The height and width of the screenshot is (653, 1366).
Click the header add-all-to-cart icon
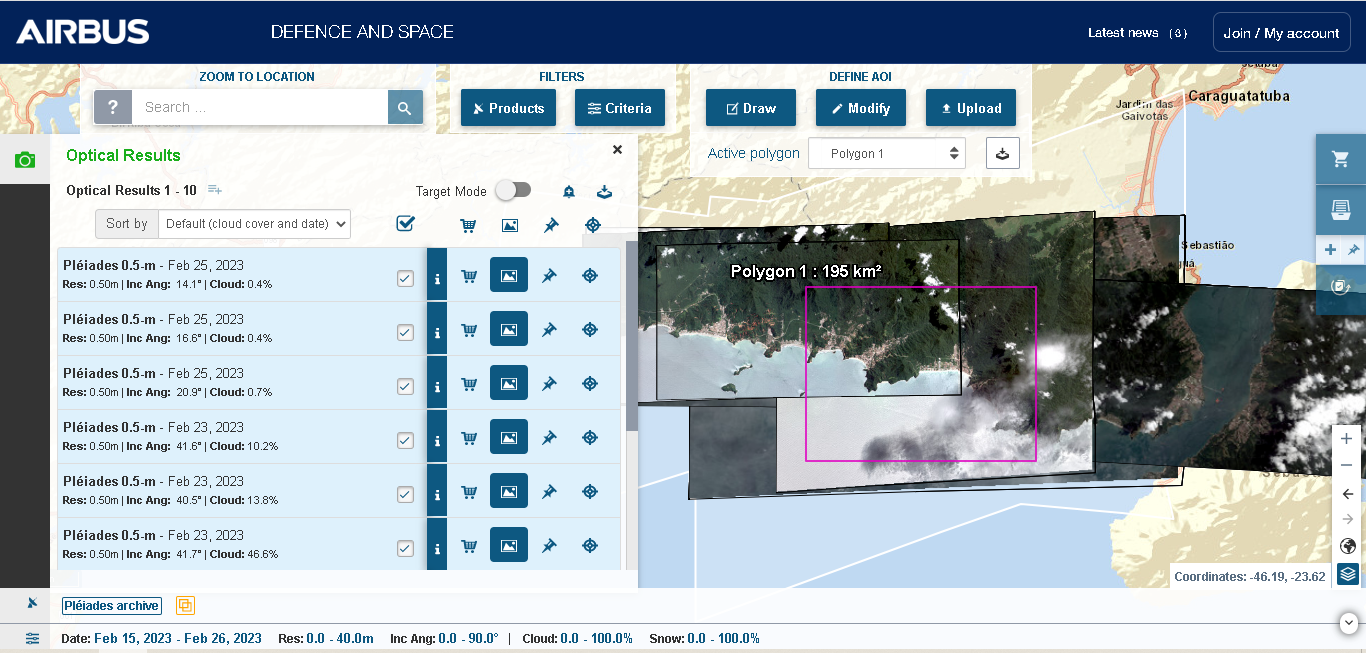point(468,226)
